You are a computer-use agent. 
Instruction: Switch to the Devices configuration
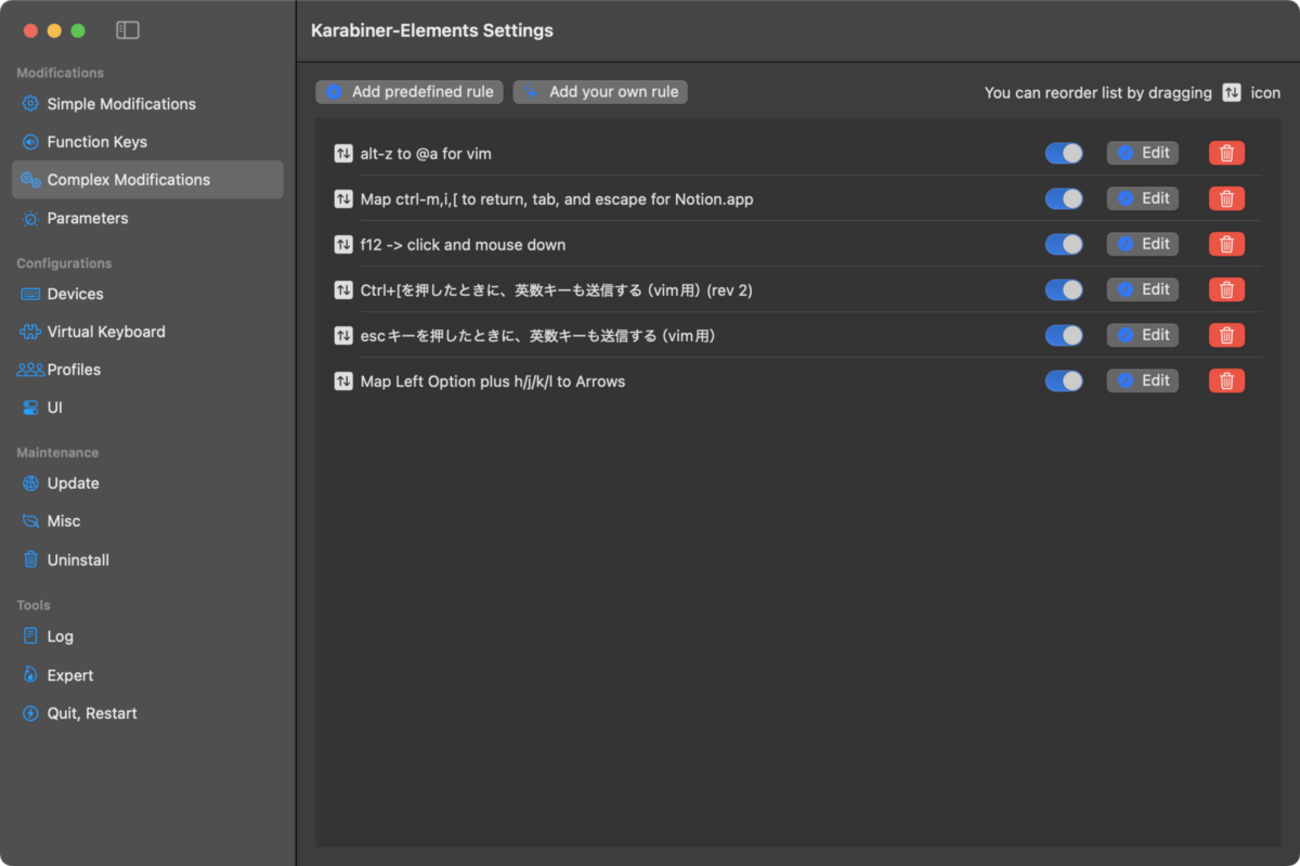coord(148,294)
